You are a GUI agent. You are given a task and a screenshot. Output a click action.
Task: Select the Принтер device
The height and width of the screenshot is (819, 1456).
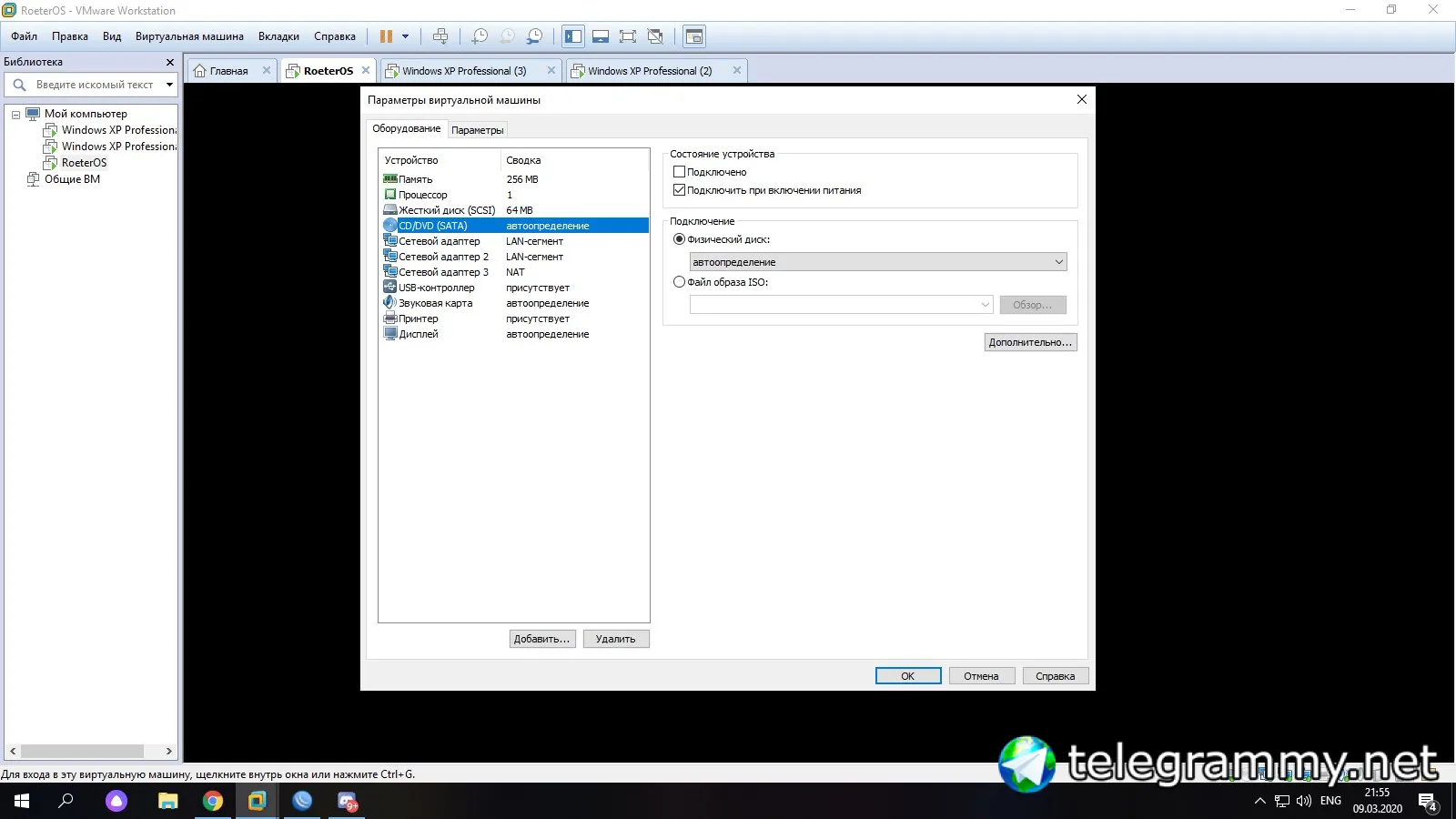(x=514, y=318)
